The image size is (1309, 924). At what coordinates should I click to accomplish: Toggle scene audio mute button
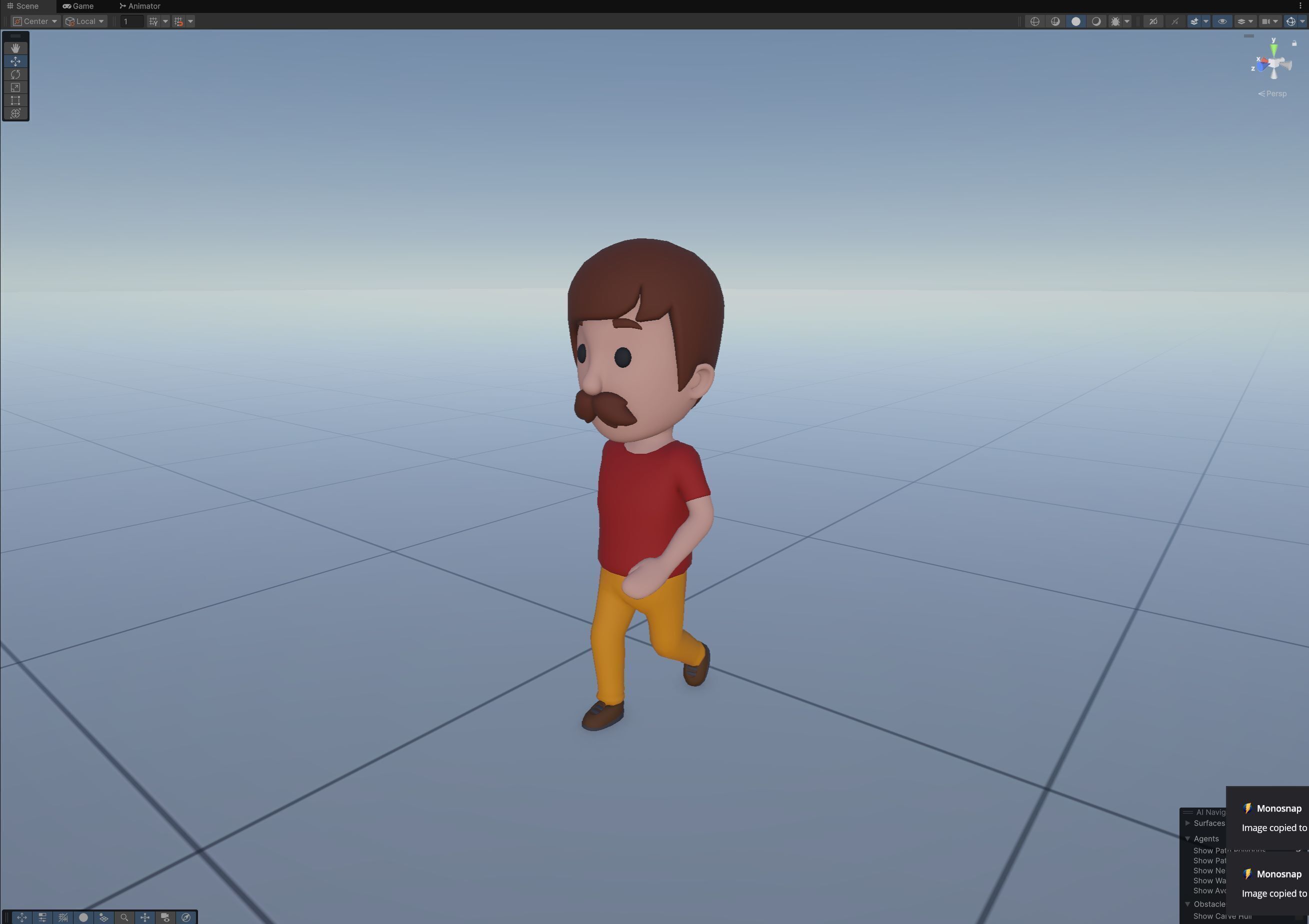pos(1174,21)
